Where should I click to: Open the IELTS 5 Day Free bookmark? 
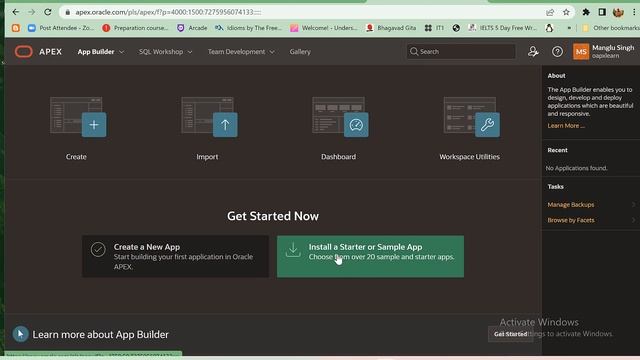(x=502, y=28)
